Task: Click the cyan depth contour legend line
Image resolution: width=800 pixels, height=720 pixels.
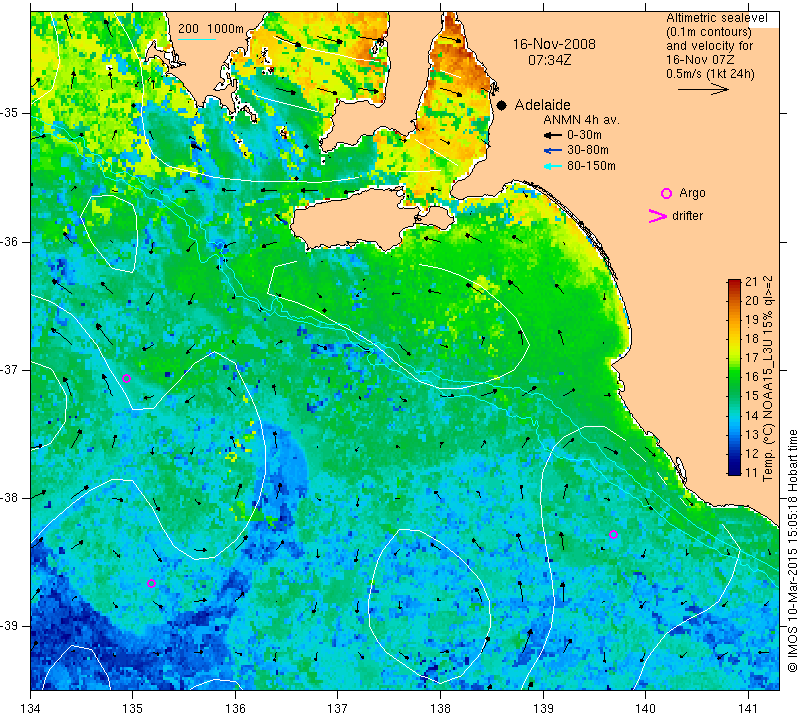Action: (x=196, y=39)
